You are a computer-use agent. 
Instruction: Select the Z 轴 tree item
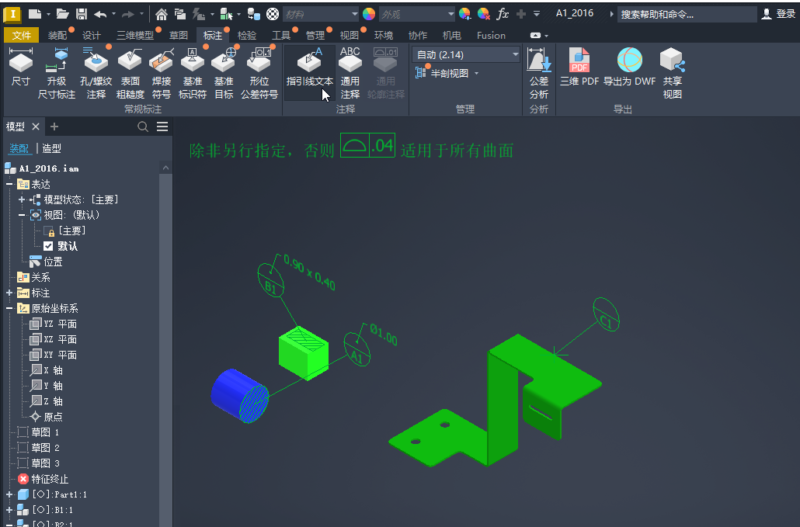[x=46, y=401]
